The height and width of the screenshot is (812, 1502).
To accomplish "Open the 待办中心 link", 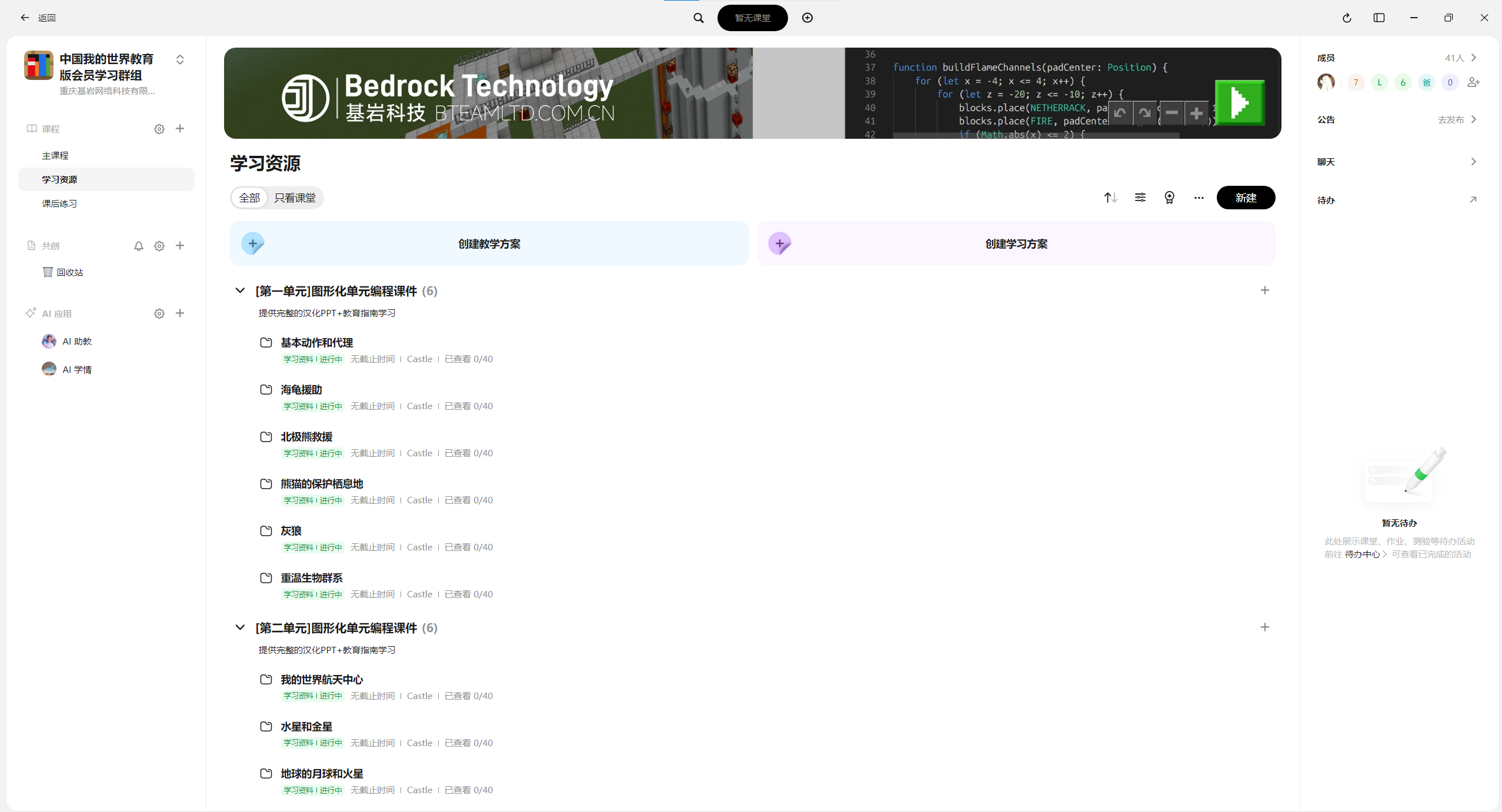I will [1362, 554].
